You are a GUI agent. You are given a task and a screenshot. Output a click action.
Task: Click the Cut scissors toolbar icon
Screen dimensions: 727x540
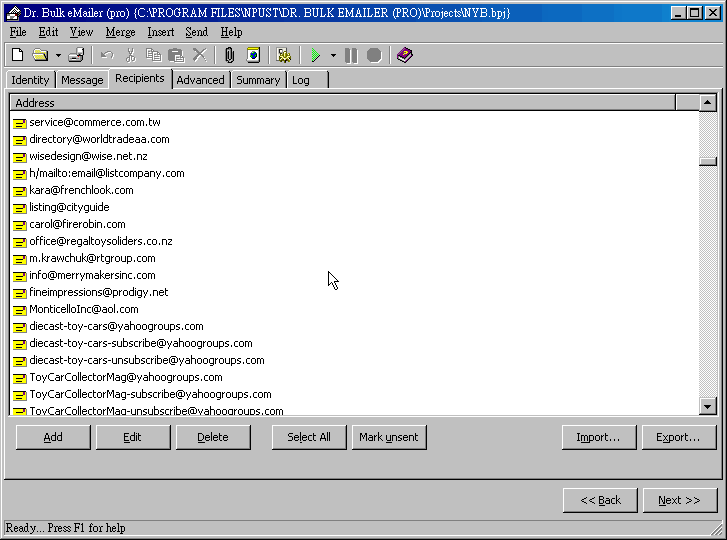[x=131, y=55]
